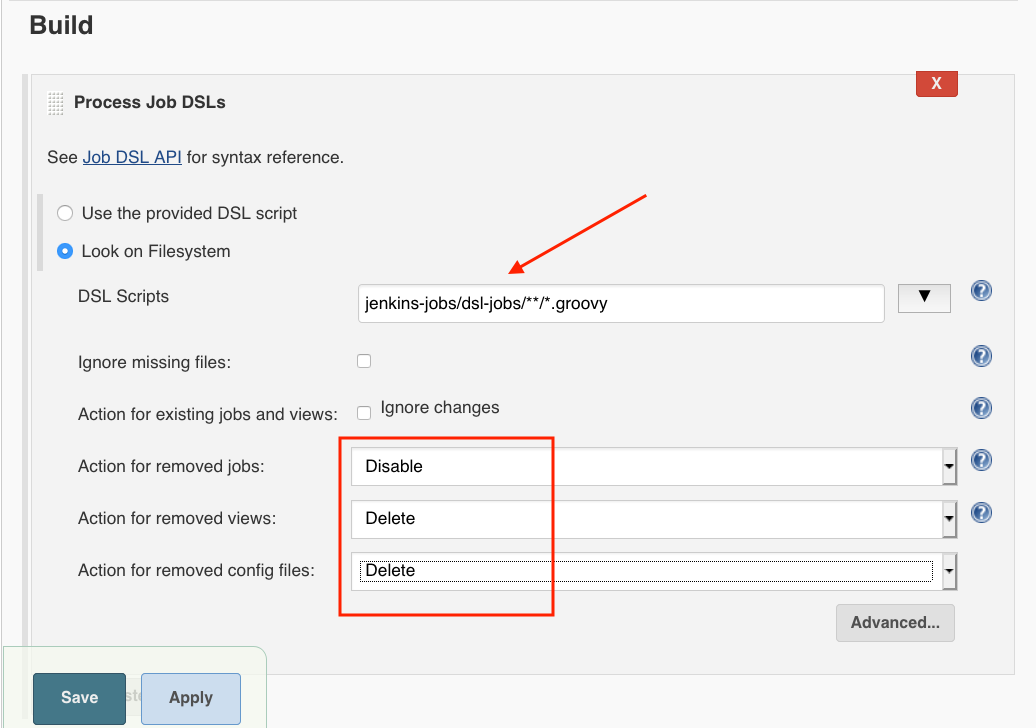
Task: Delete the Process Job DSLs build step
Action: click(936, 83)
